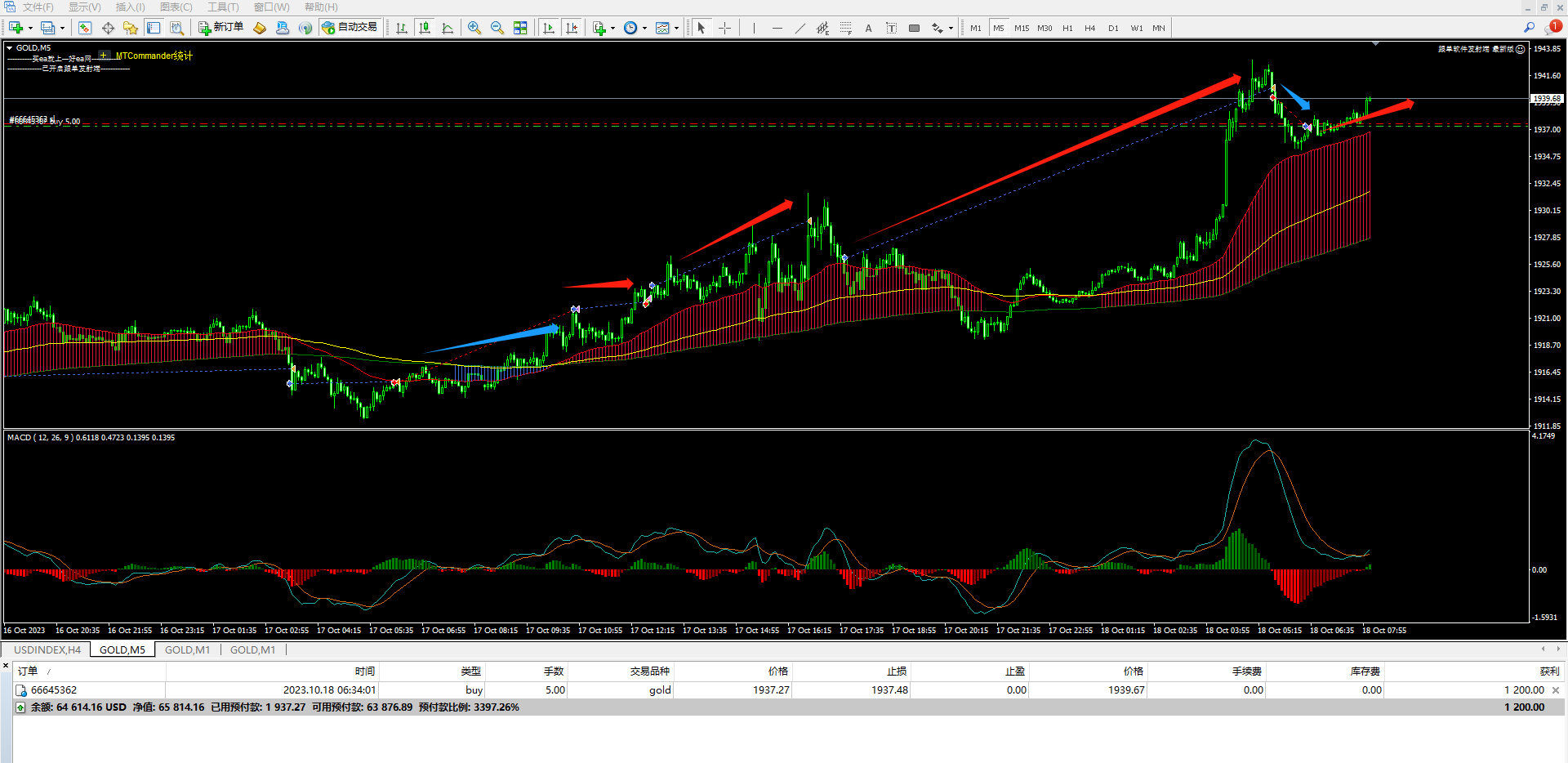Open the notifications chat bubble icon
This screenshot has height=763, width=1568.
1552,28
